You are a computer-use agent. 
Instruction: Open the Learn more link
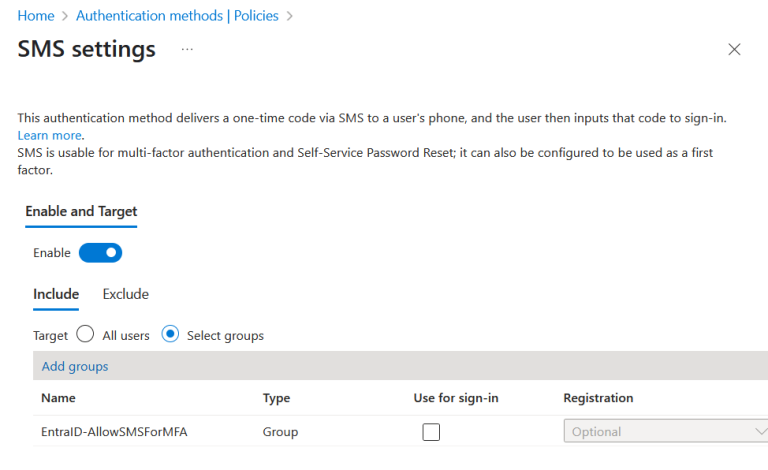[x=49, y=135]
